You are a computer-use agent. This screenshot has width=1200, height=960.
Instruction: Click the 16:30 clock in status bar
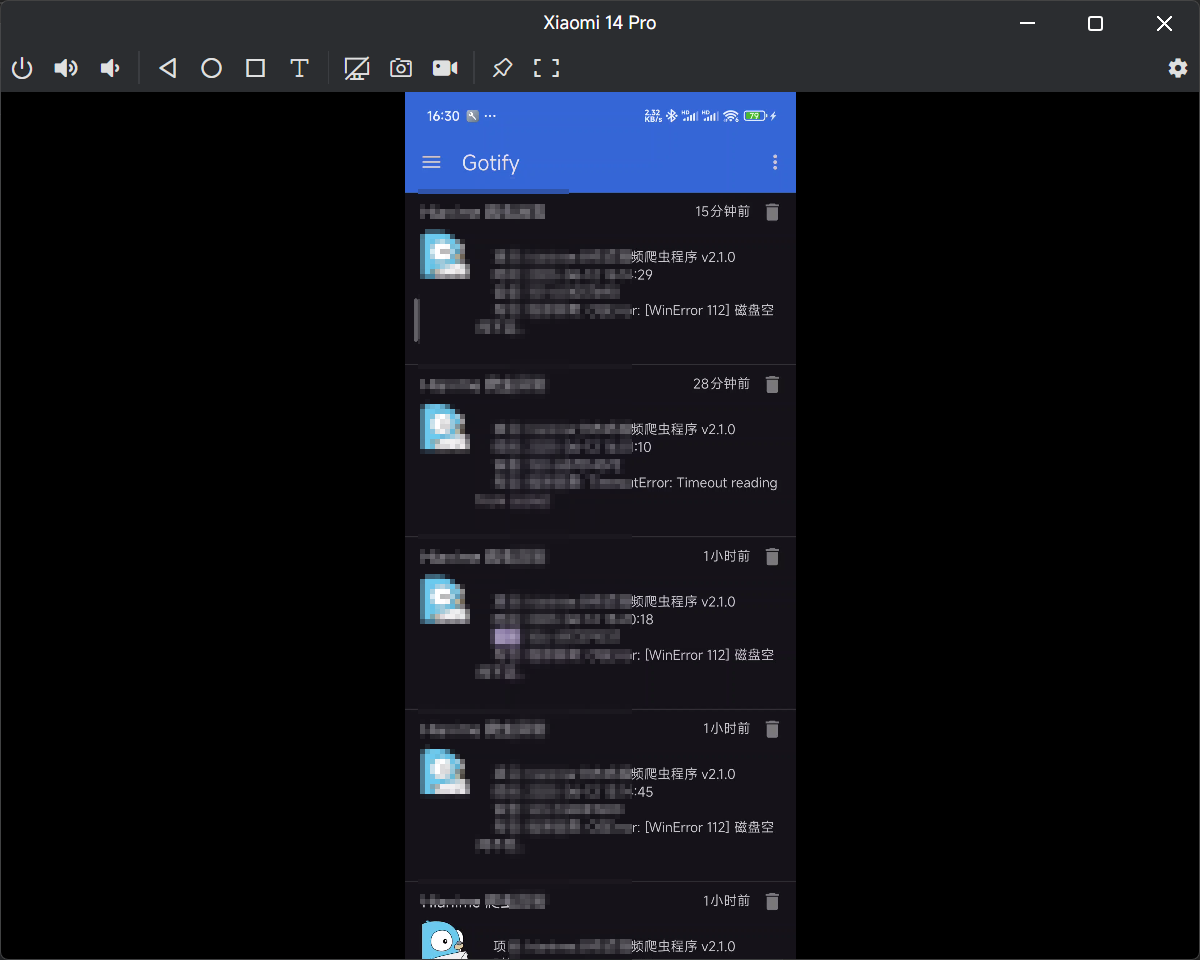tap(443, 116)
